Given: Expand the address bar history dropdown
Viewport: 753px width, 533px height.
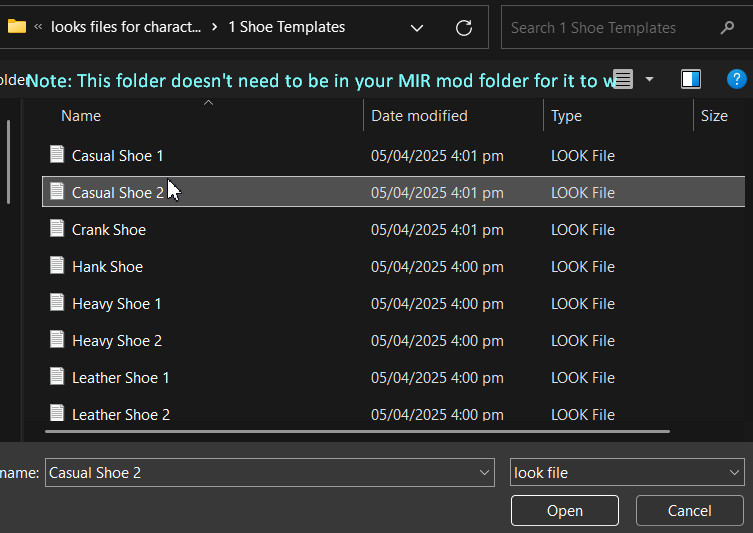Looking at the screenshot, I should (417, 28).
